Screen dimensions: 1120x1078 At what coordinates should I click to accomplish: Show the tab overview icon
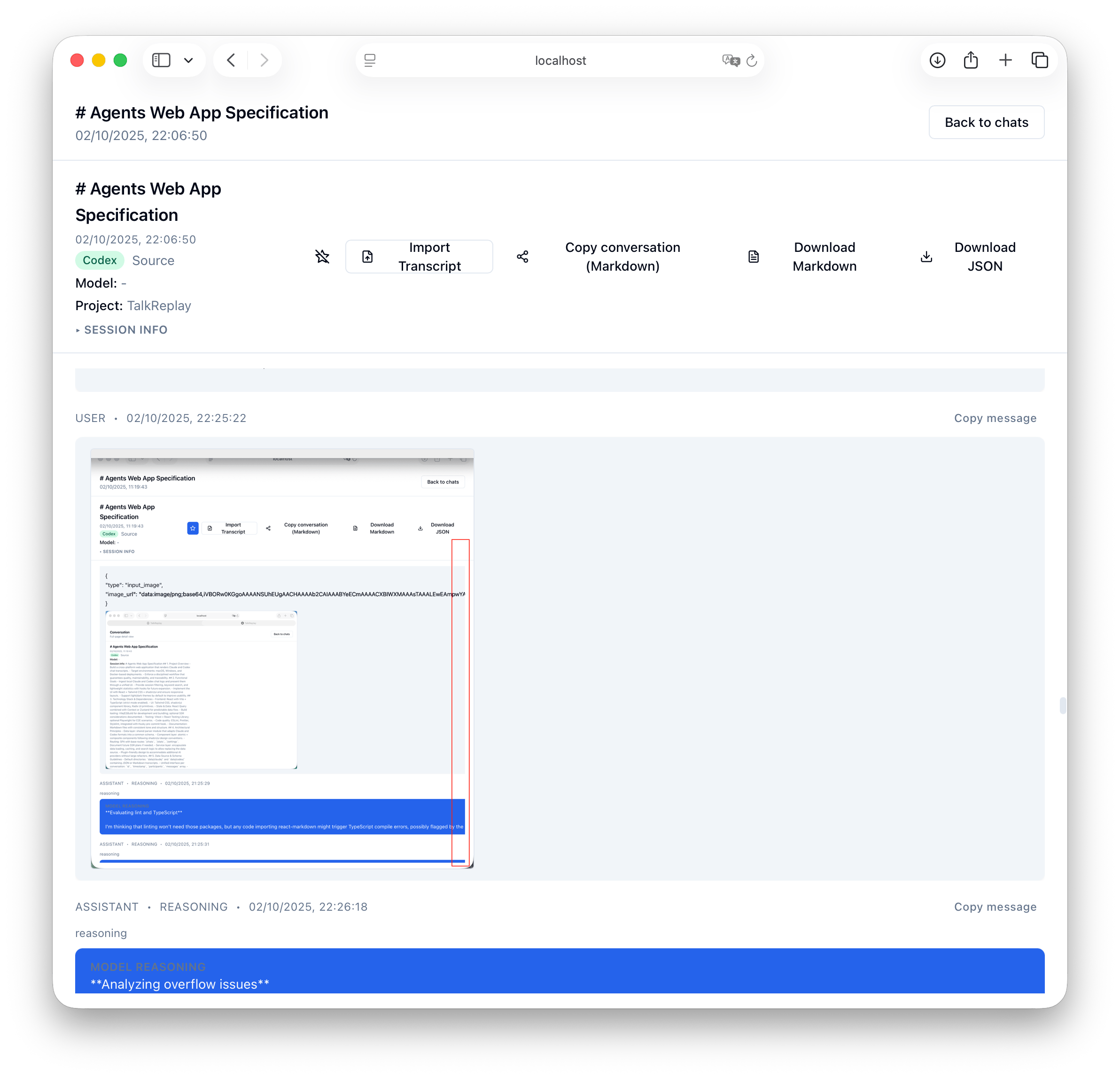(x=1039, y=60)
